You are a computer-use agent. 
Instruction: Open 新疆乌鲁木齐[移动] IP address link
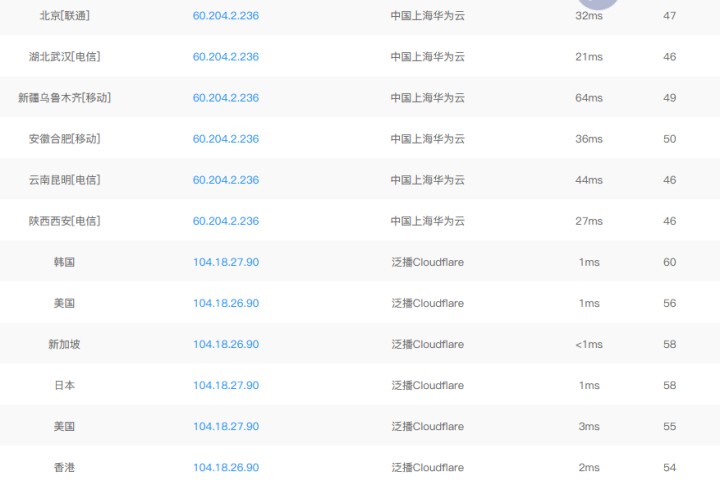pos(225,98)
